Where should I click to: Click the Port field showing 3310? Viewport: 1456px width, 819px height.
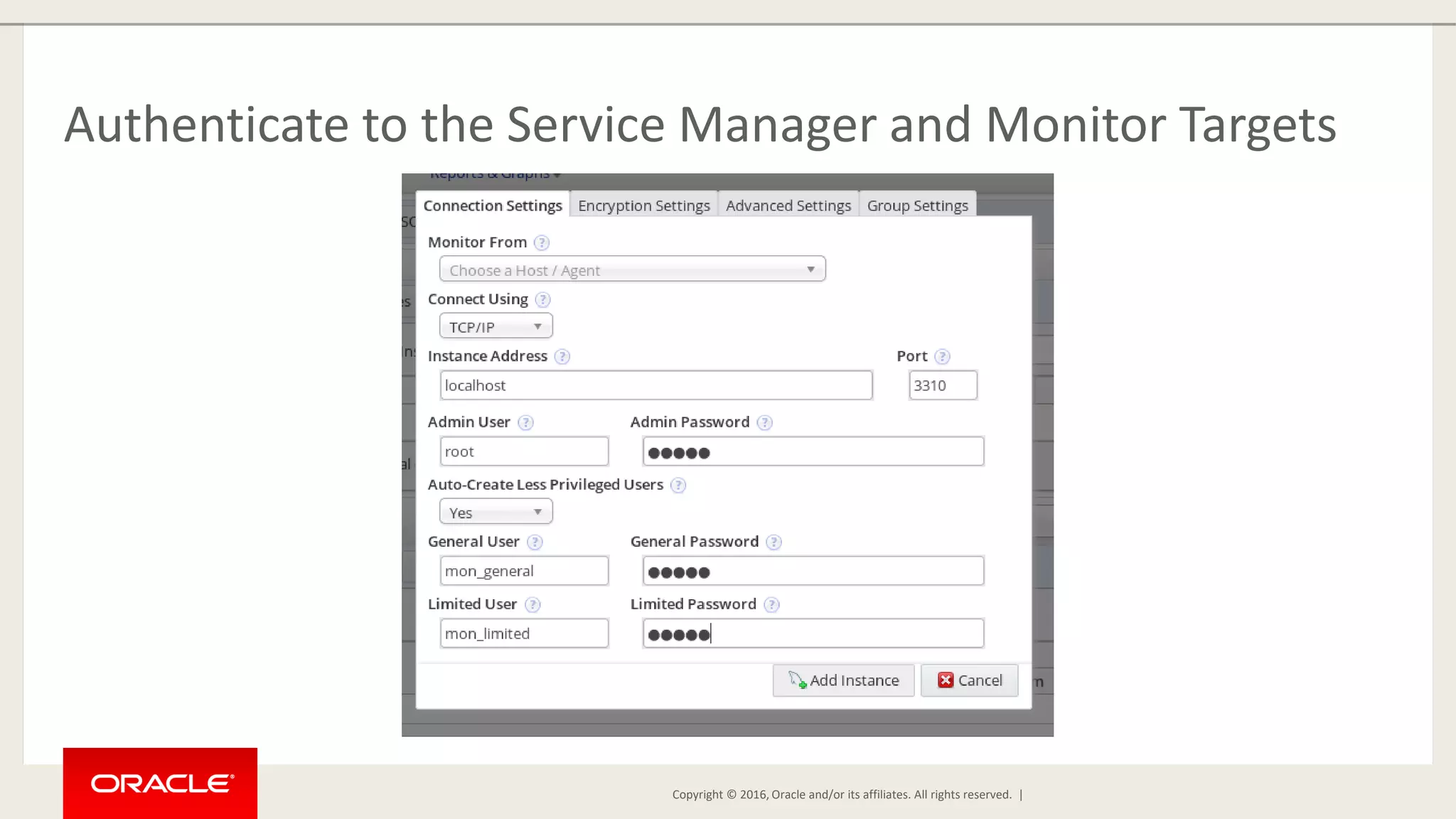943,385
